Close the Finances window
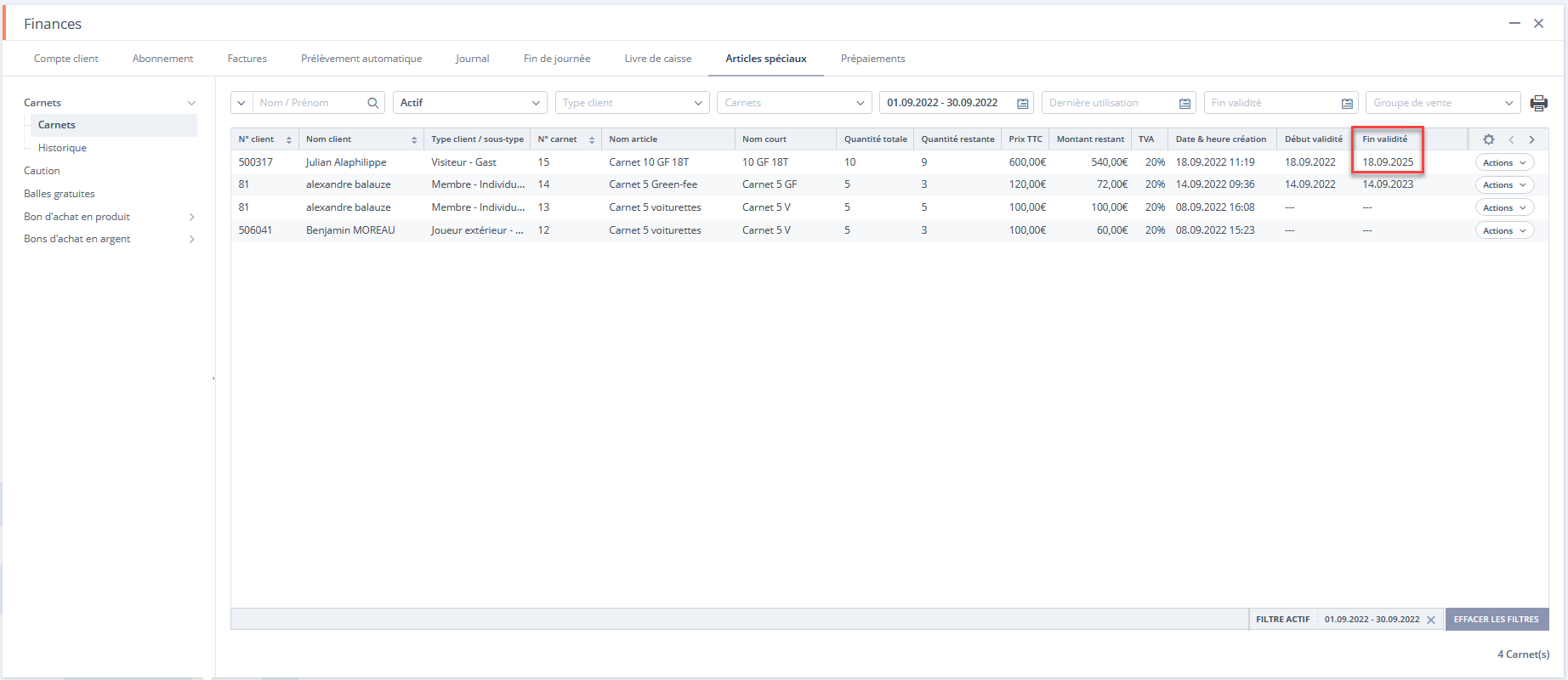This screenshot has height=680, width=1568. point(1538,24)
